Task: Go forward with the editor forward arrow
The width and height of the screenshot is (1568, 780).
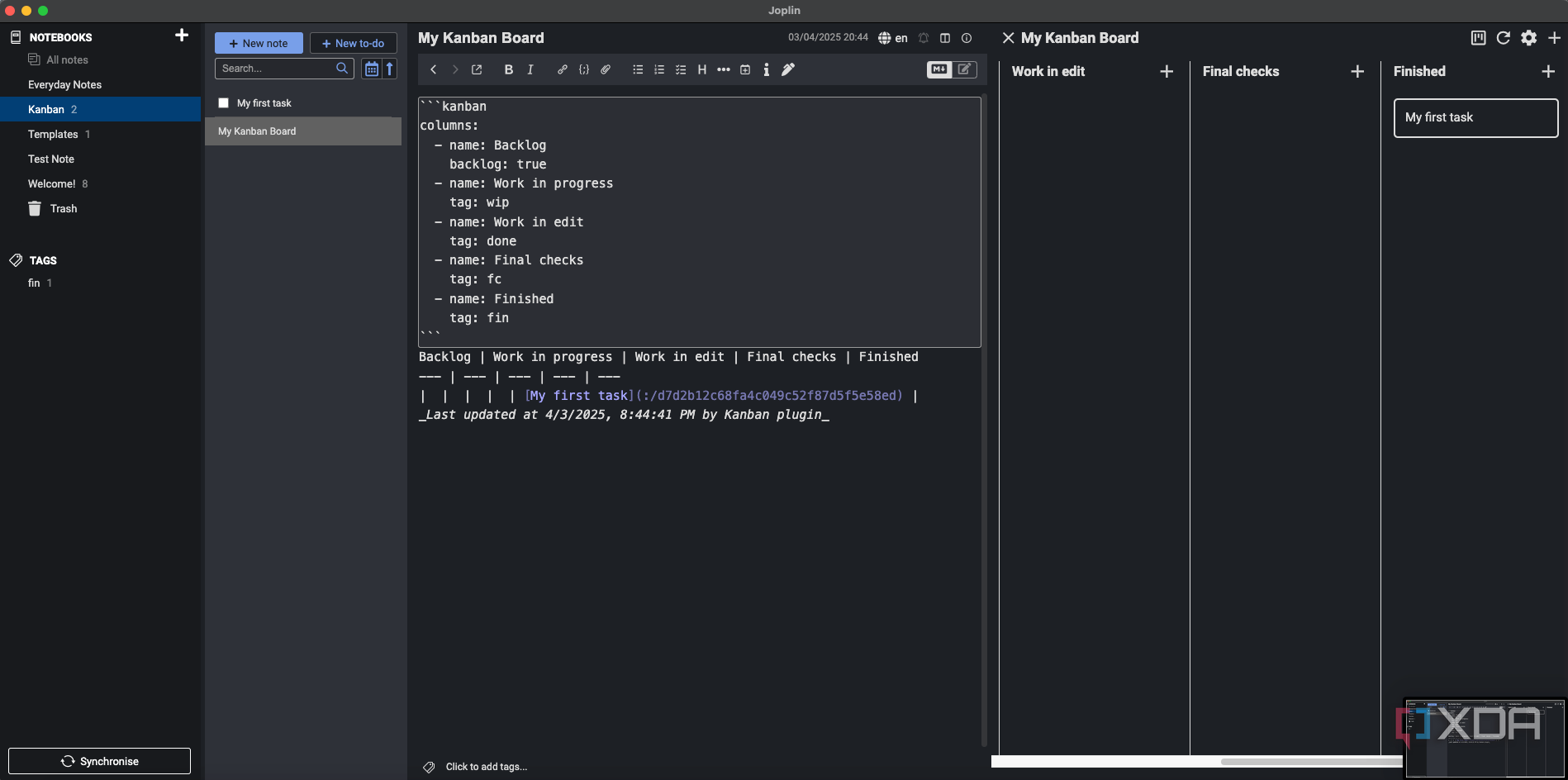Action: [454, 69]
